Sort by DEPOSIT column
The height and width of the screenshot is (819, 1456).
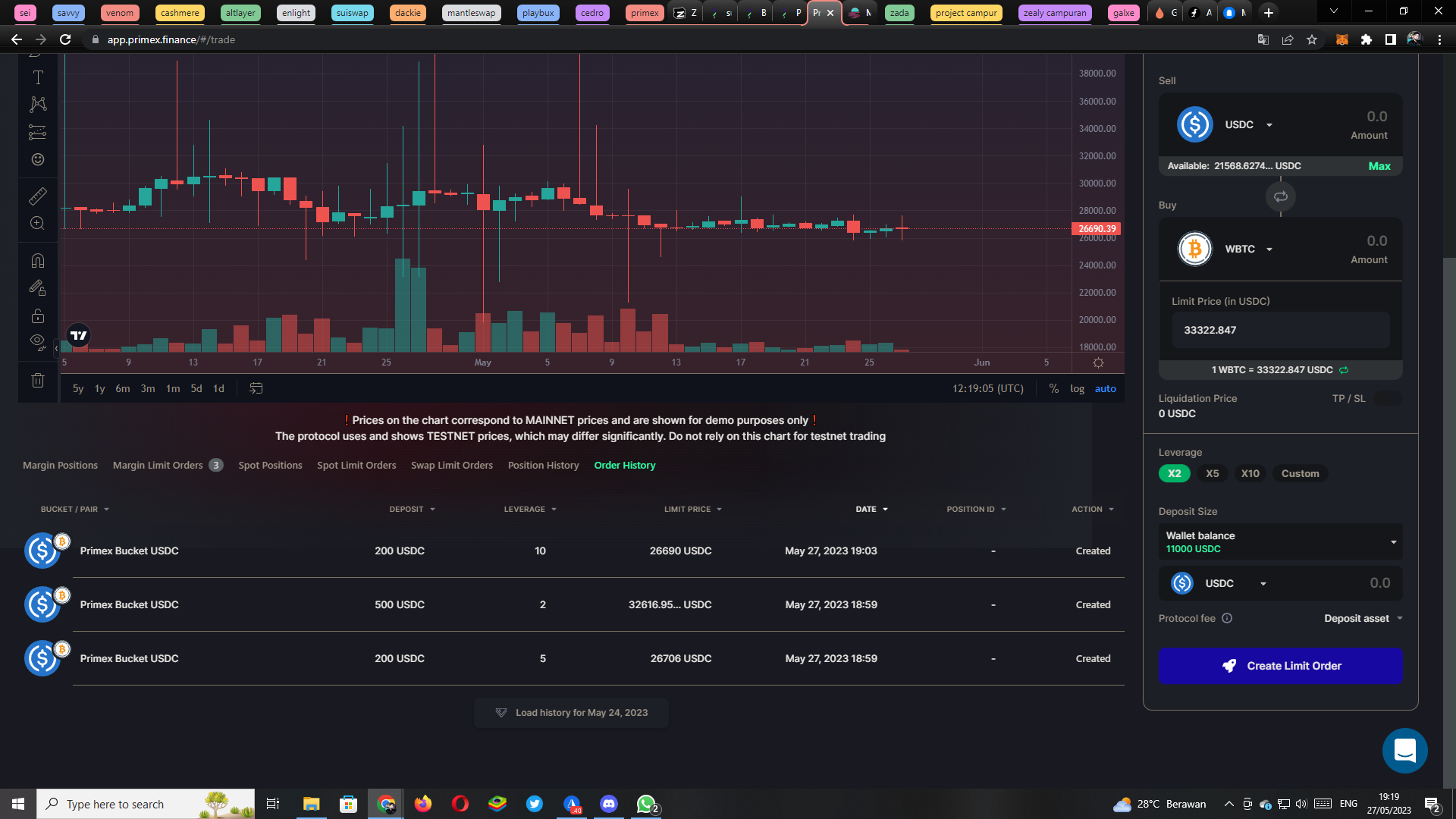[x=413, y=510]
